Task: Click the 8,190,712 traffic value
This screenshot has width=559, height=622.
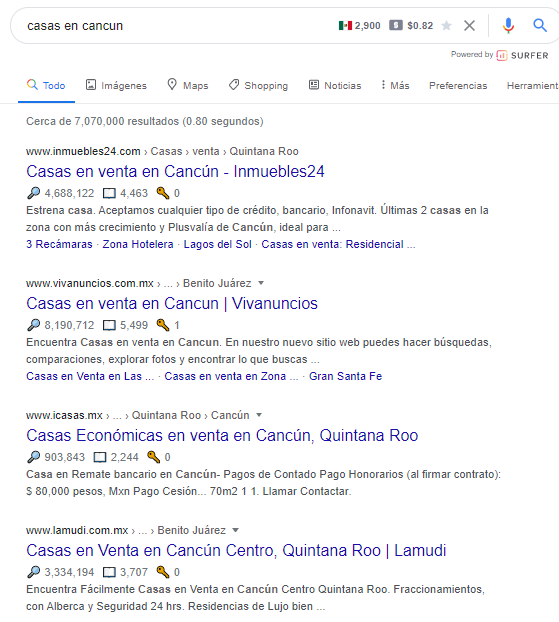Action: pyautogui.click(x=69, y=325)
